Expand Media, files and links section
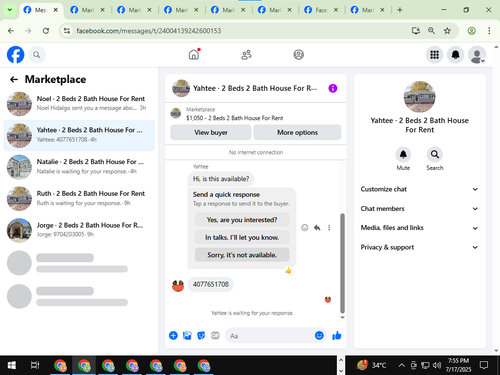Viewport: 500px width, 375px height. coord(419,228)
